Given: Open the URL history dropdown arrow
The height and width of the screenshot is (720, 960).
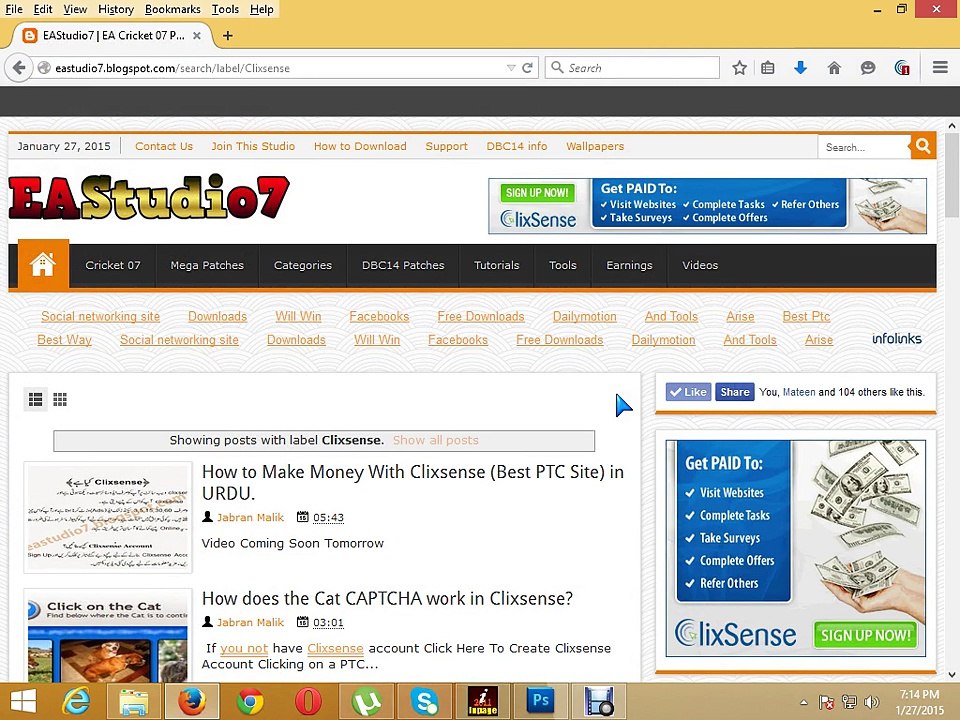Looking at the screenshot, I should click(x=511, y=68).
